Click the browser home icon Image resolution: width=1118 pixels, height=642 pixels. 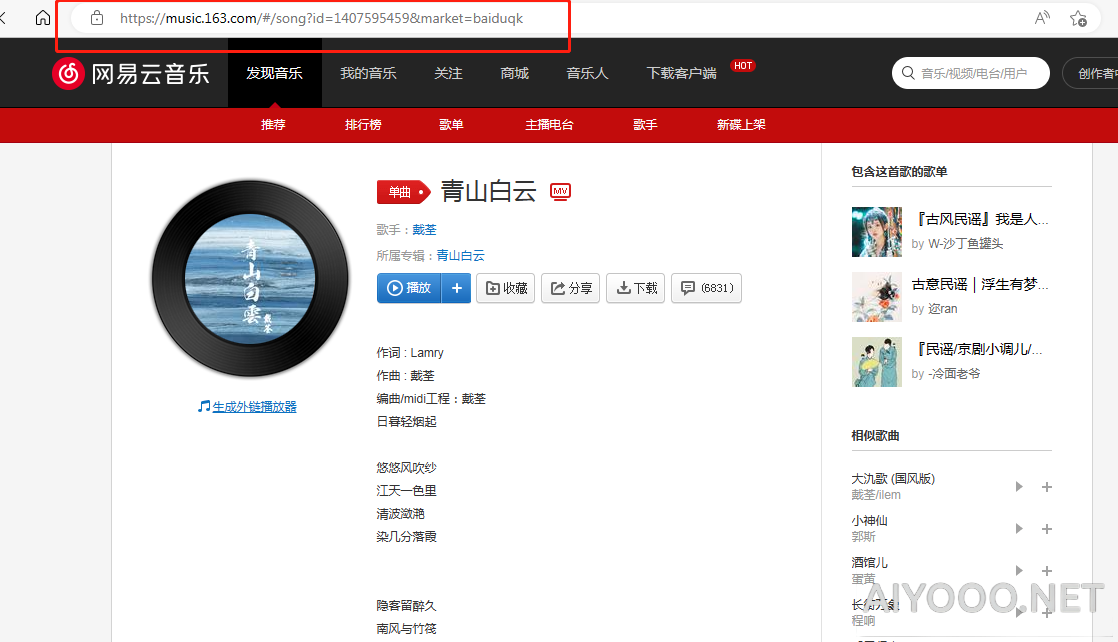43,18
